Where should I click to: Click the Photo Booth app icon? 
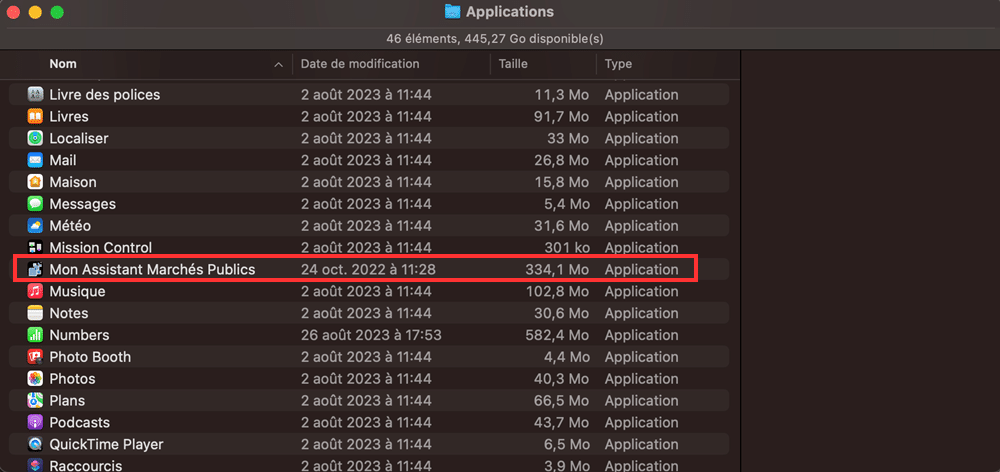pyautogui.click(x=35, y=357)
